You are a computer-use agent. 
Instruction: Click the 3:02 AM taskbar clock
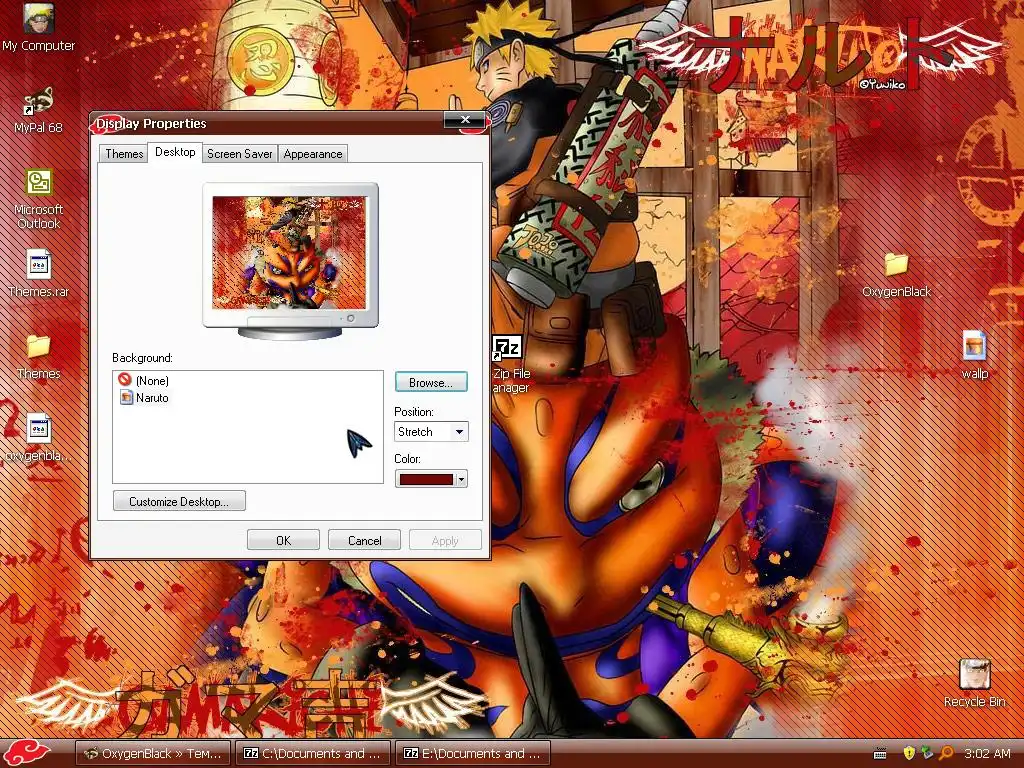987,753
